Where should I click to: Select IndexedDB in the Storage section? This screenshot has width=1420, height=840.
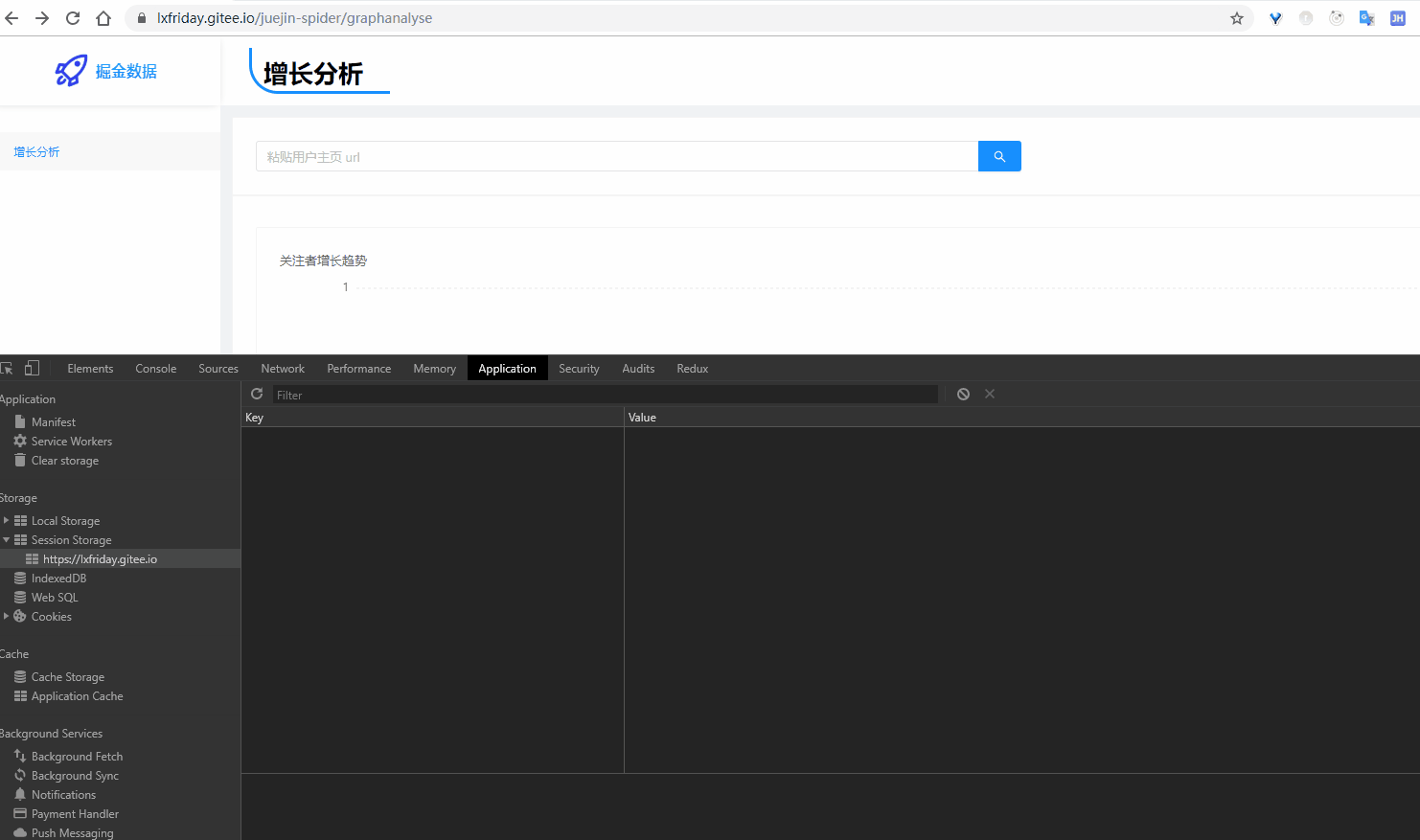click(x=57, y=578)
